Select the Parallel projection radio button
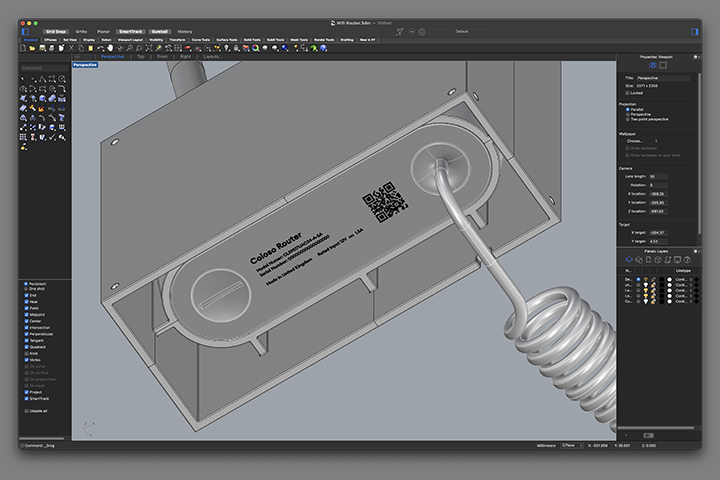The width and height of the screenshot is (720, 480). click(628, 109)
